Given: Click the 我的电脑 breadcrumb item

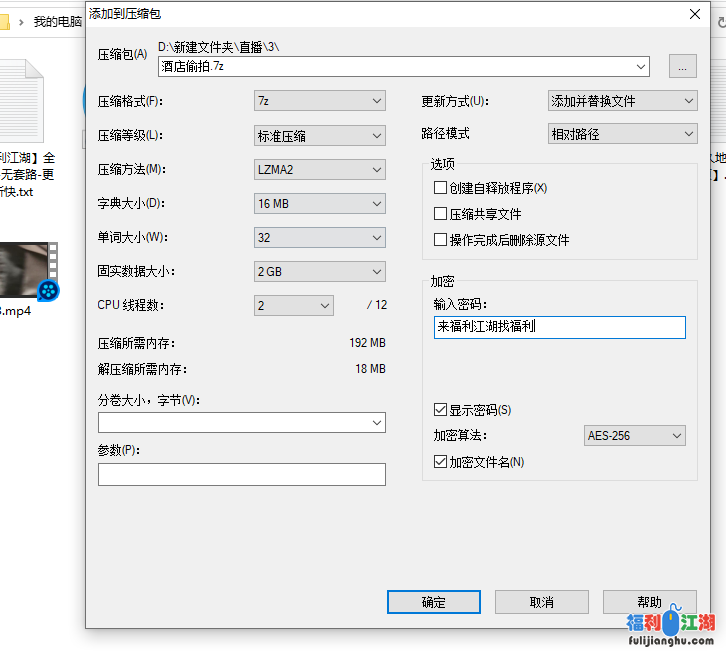Looking at the screenshot, I should 58,21.
